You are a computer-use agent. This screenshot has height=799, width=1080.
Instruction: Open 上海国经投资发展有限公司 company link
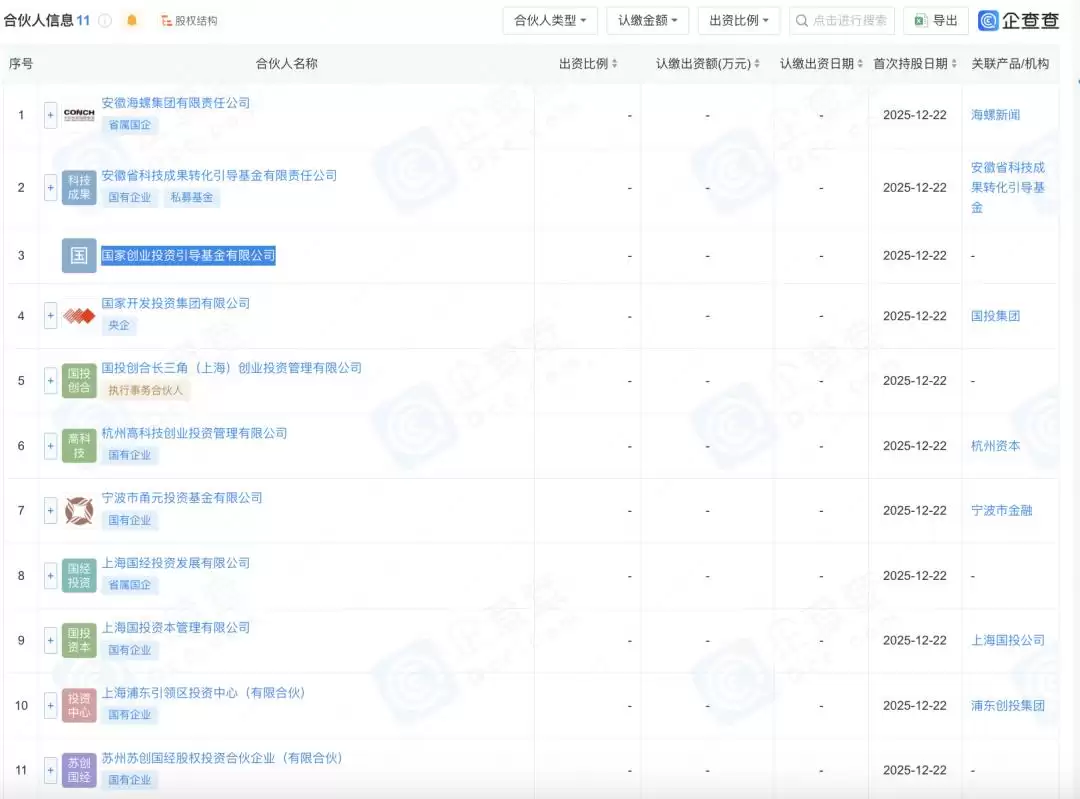(x=176, y=563)
